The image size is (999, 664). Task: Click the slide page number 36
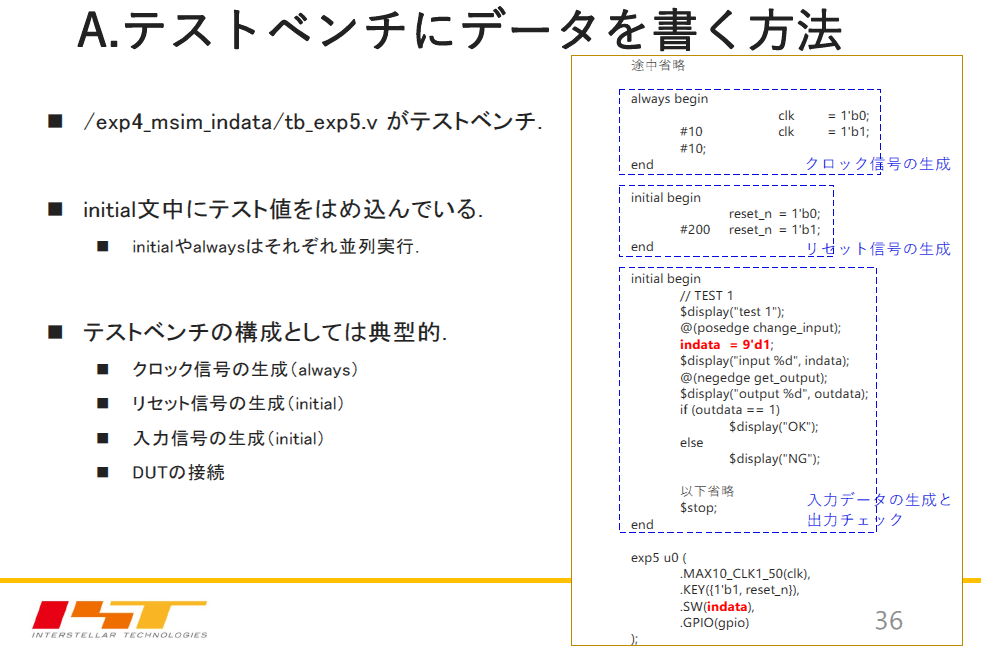coord(888,621)
